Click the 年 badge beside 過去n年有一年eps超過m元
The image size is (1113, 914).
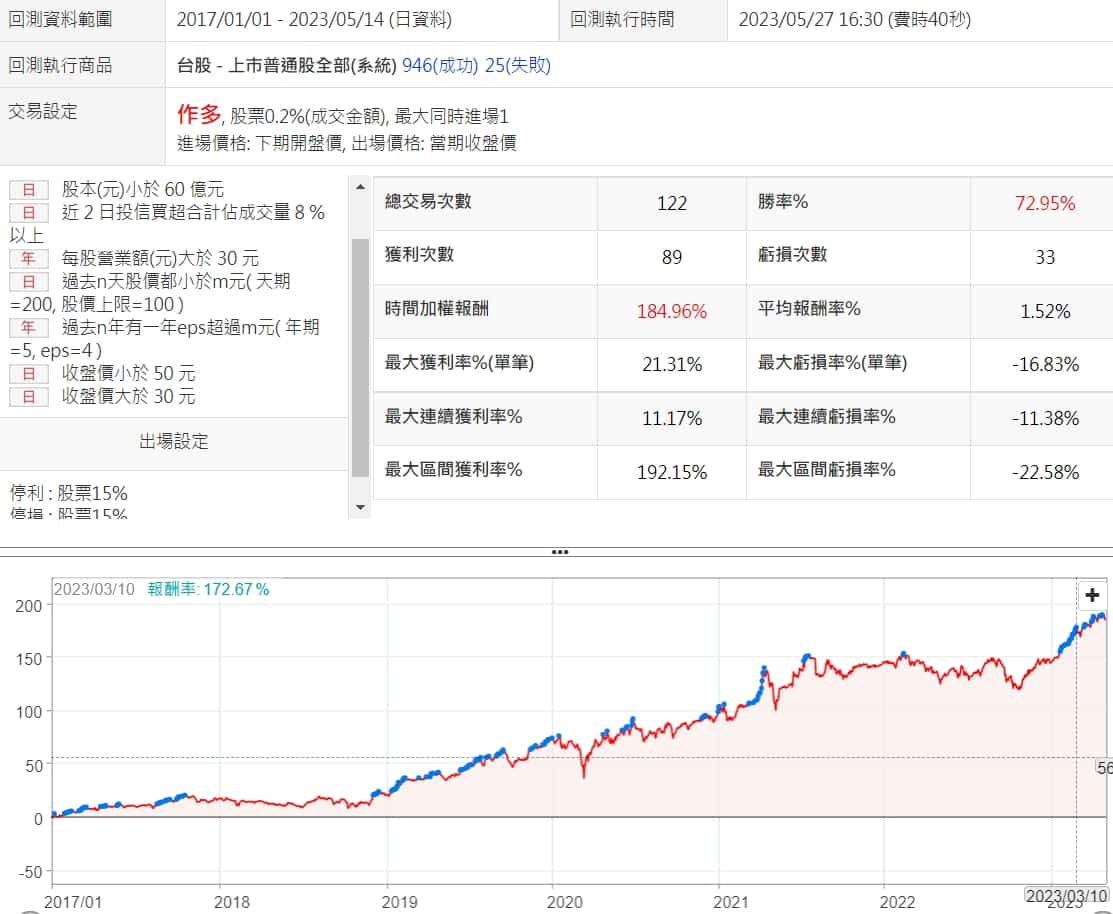click(x=29, y=327)
